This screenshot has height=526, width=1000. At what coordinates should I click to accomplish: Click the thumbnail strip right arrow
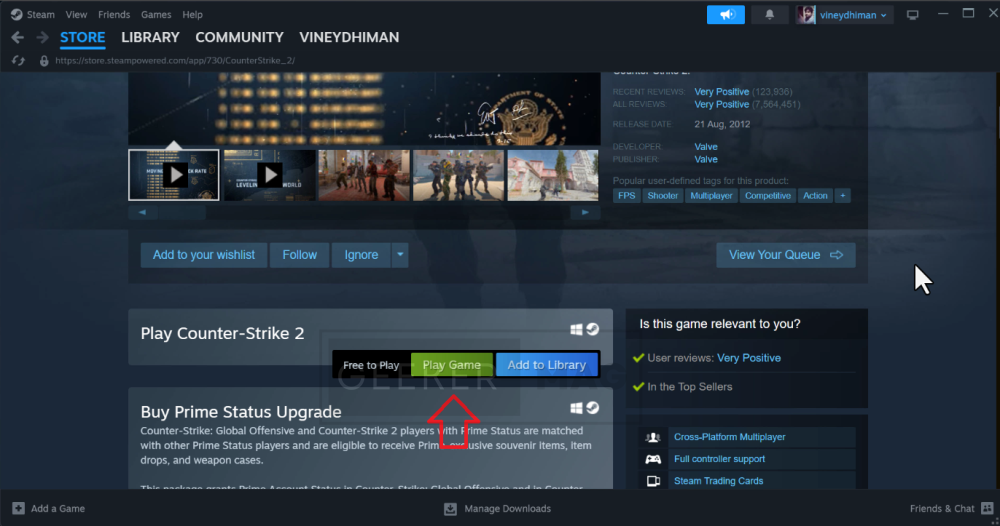[x=585, y=212]
